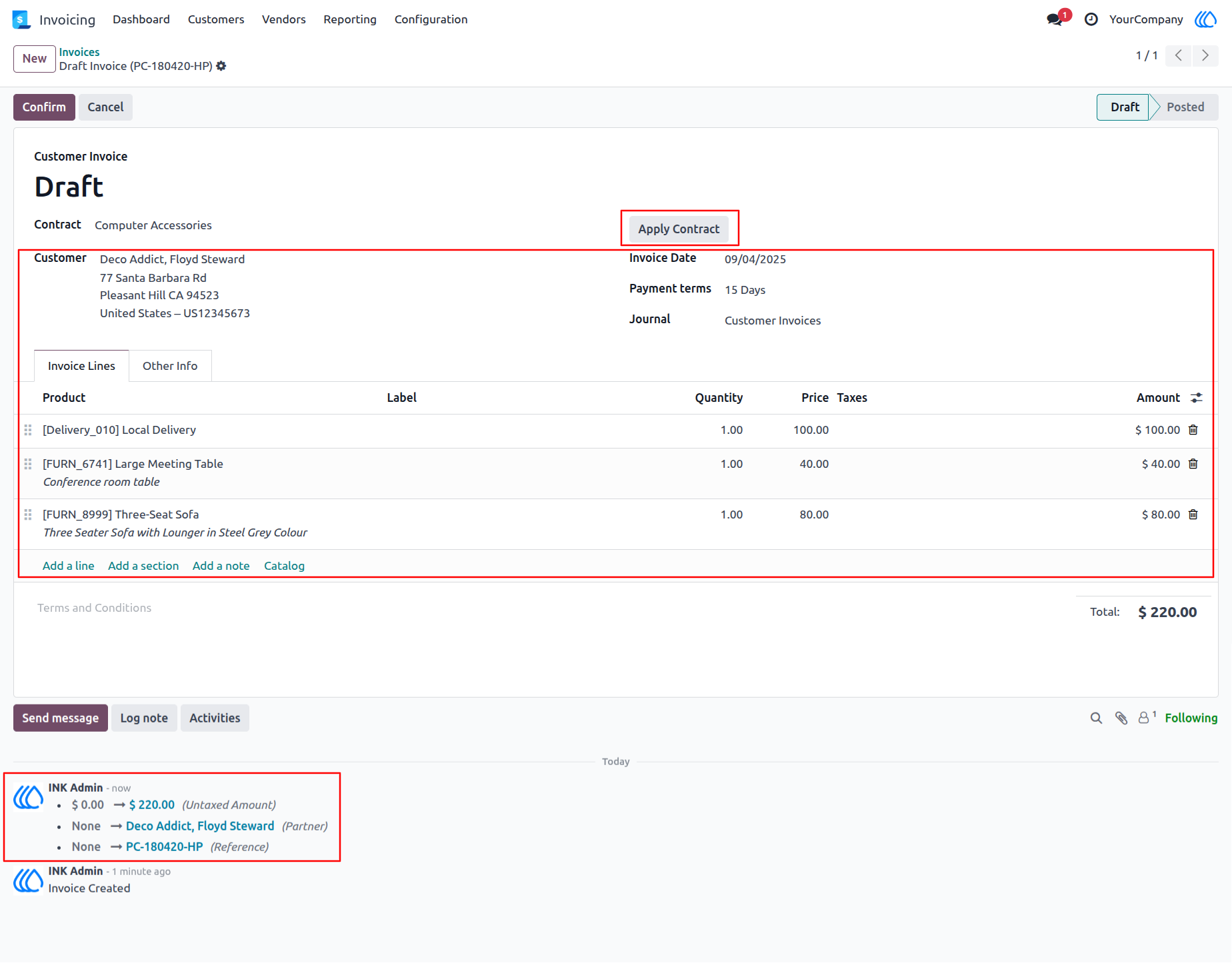
Task: Click the Cancel button
Action: coord(105,107)
